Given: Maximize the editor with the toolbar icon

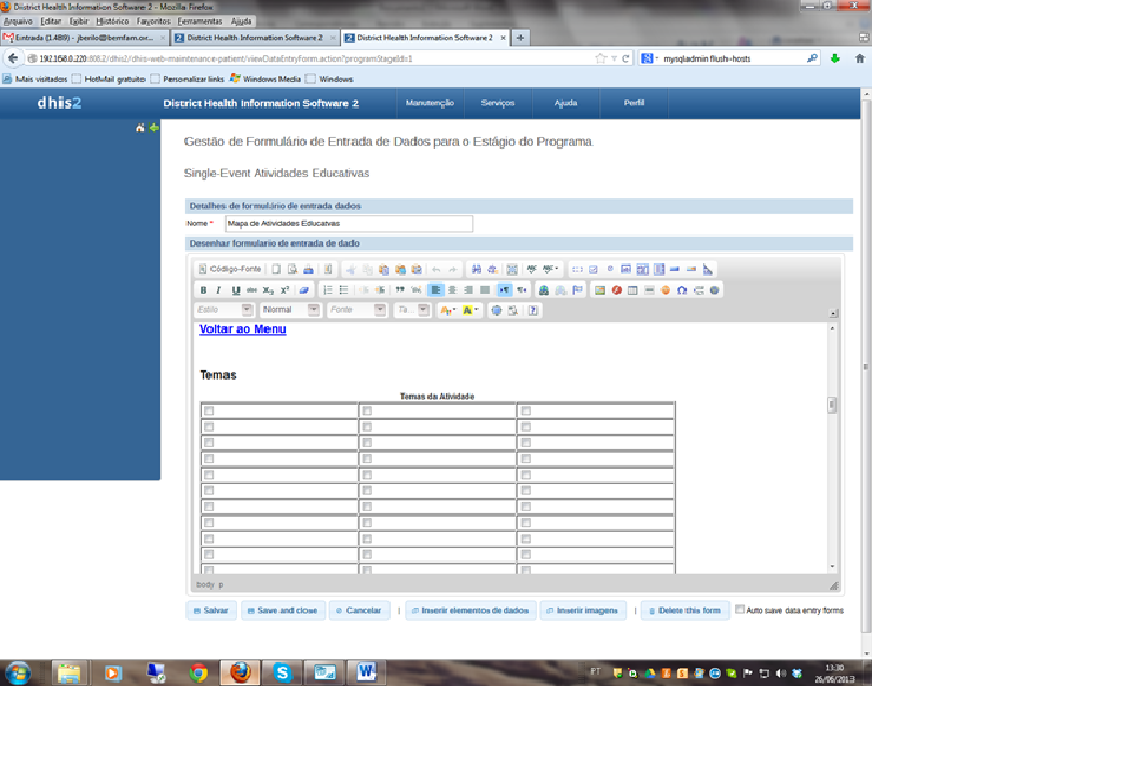Looking at the screenshot, I should pos(496,310).
